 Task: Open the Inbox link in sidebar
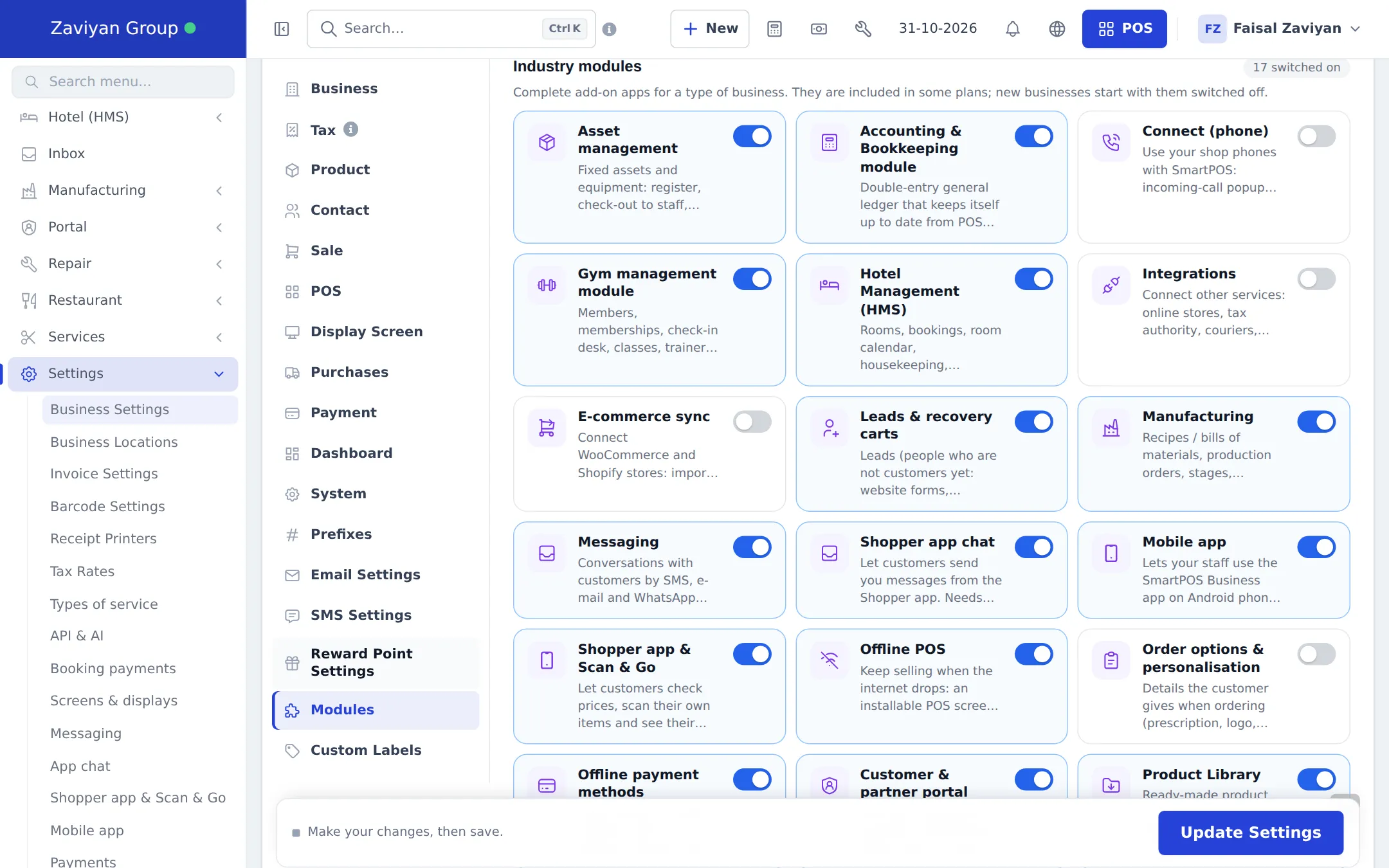click(123, 154)
